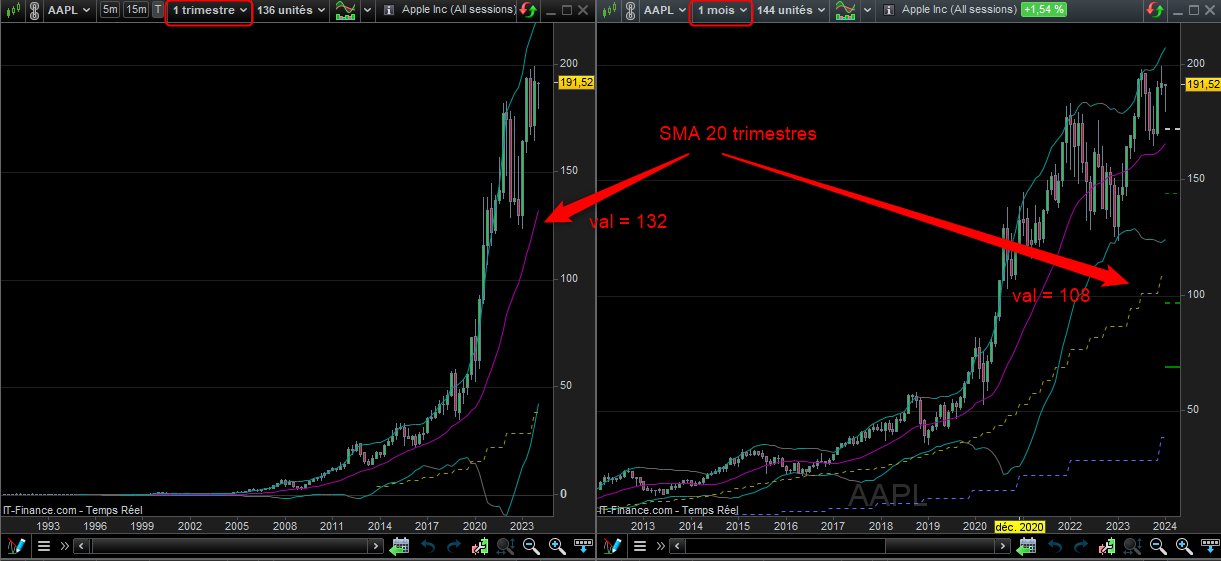Viewport: 1221px width, 561px height.
Task: Zoom out on the left chart
Action: 531,546
